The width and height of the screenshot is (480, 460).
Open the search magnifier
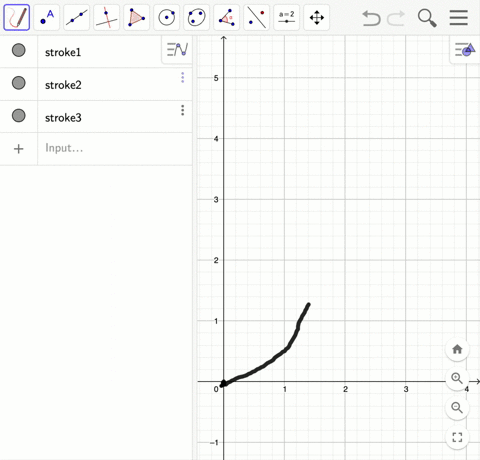(427, 18)
